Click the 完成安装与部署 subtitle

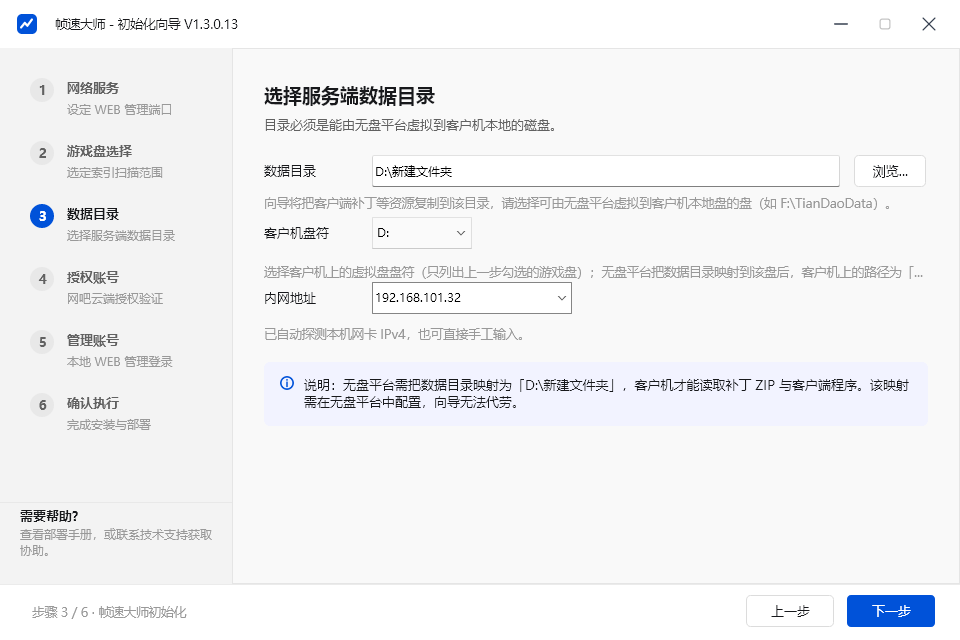[108, 425]
